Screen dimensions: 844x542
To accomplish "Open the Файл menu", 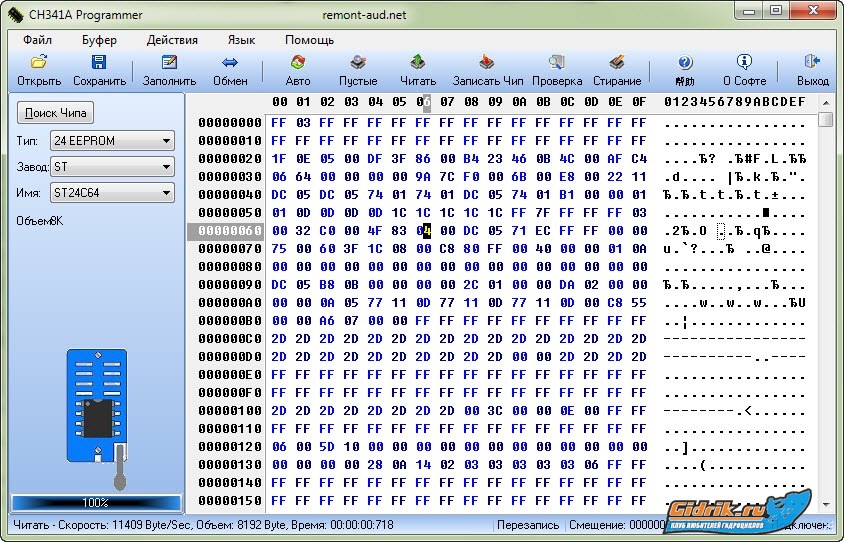I will [37, 40].
